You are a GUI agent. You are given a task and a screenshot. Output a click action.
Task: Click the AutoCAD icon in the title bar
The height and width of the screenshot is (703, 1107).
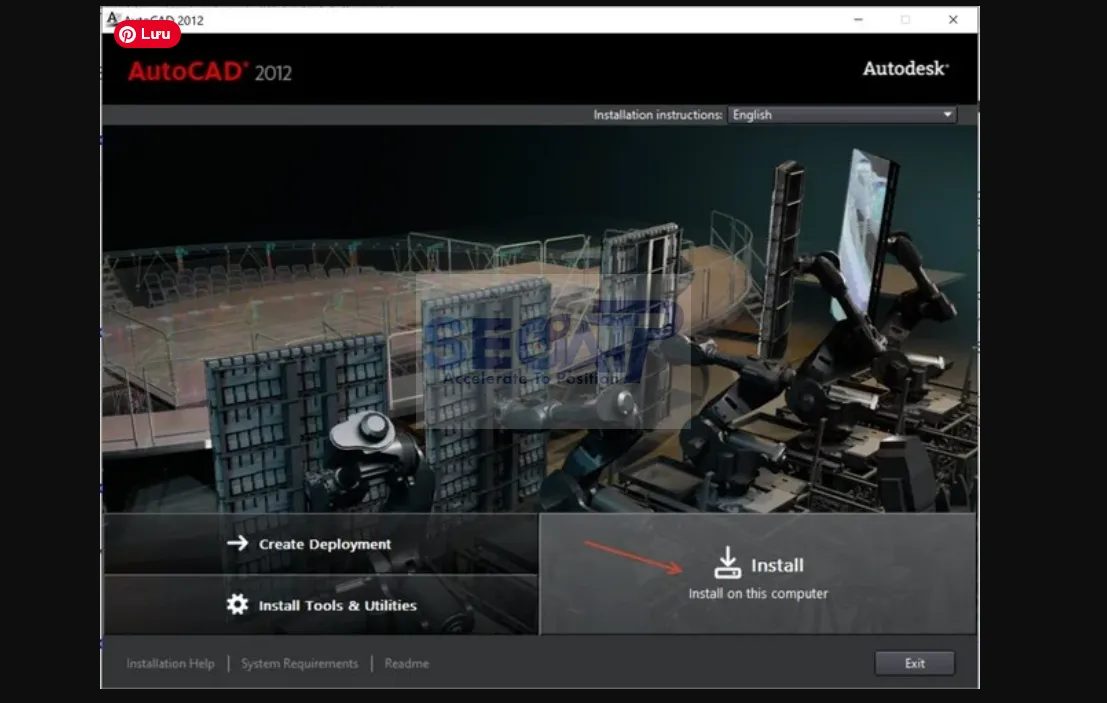click(111, 17)
